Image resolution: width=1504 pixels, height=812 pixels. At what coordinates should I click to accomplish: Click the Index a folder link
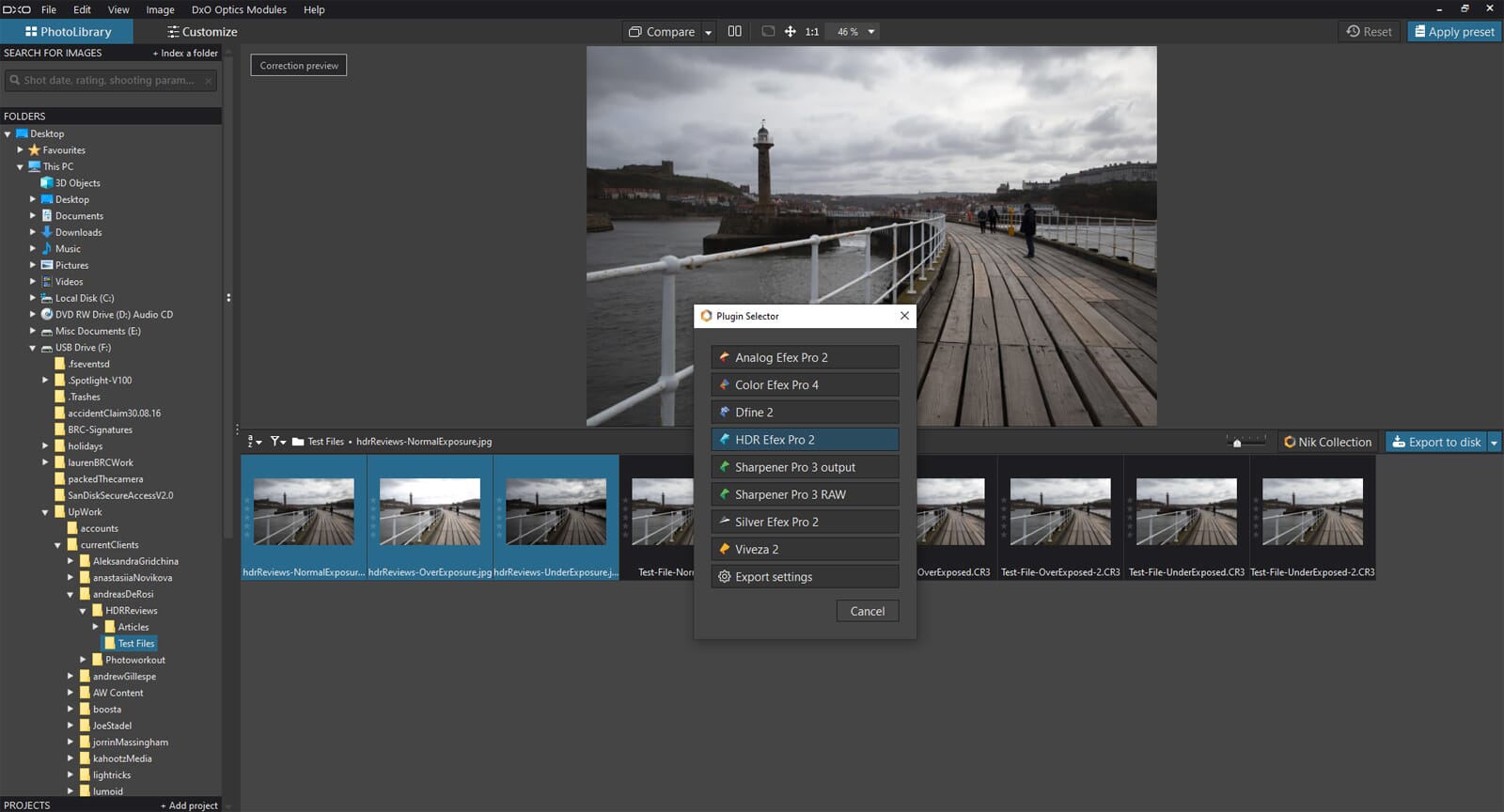click(x=185, y=53)
